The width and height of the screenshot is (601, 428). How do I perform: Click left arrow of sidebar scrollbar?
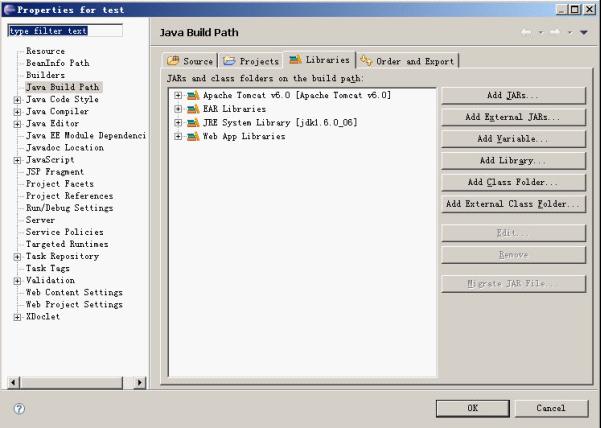pyautogui.click(x=13, y=382)
